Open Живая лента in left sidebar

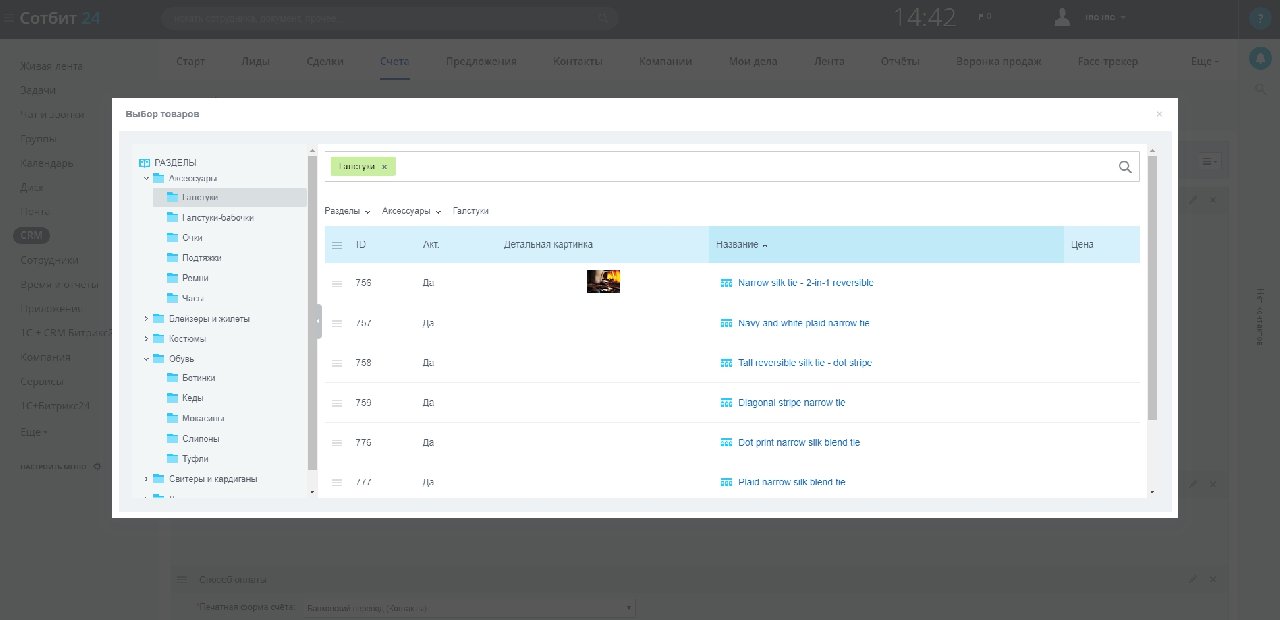[52, 66]
